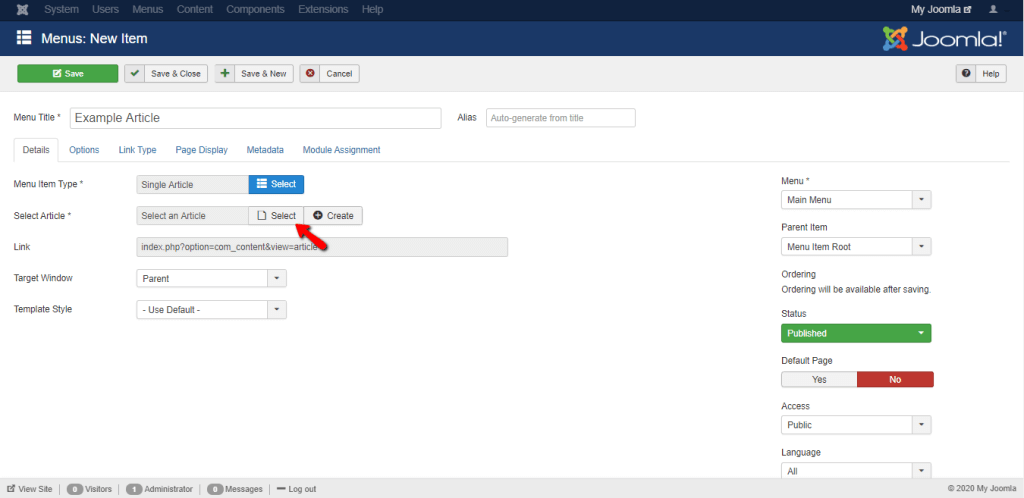
Task: Open My Joomla site link
Action: point(941,10)
